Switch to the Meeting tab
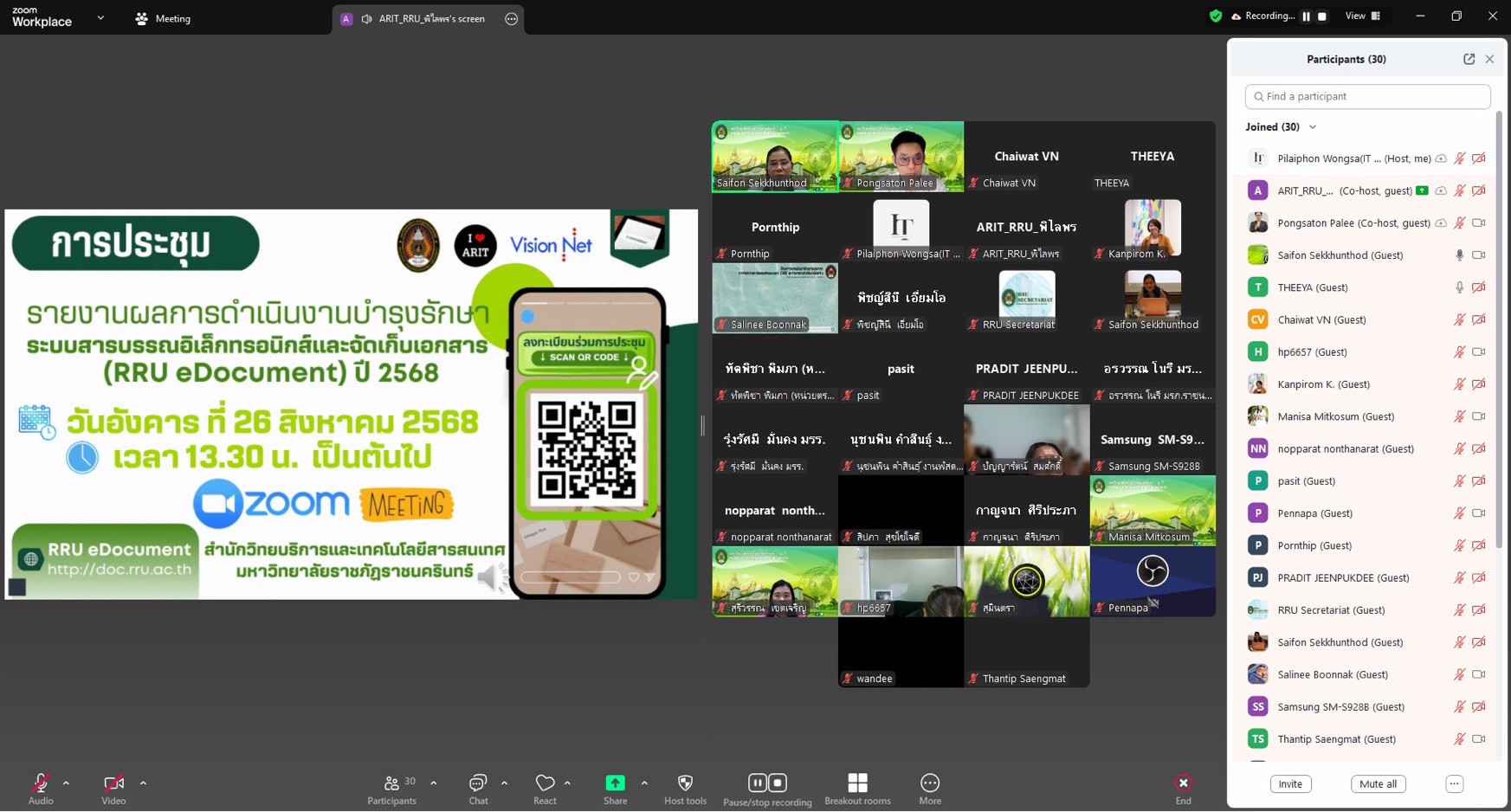 (163, 18)
